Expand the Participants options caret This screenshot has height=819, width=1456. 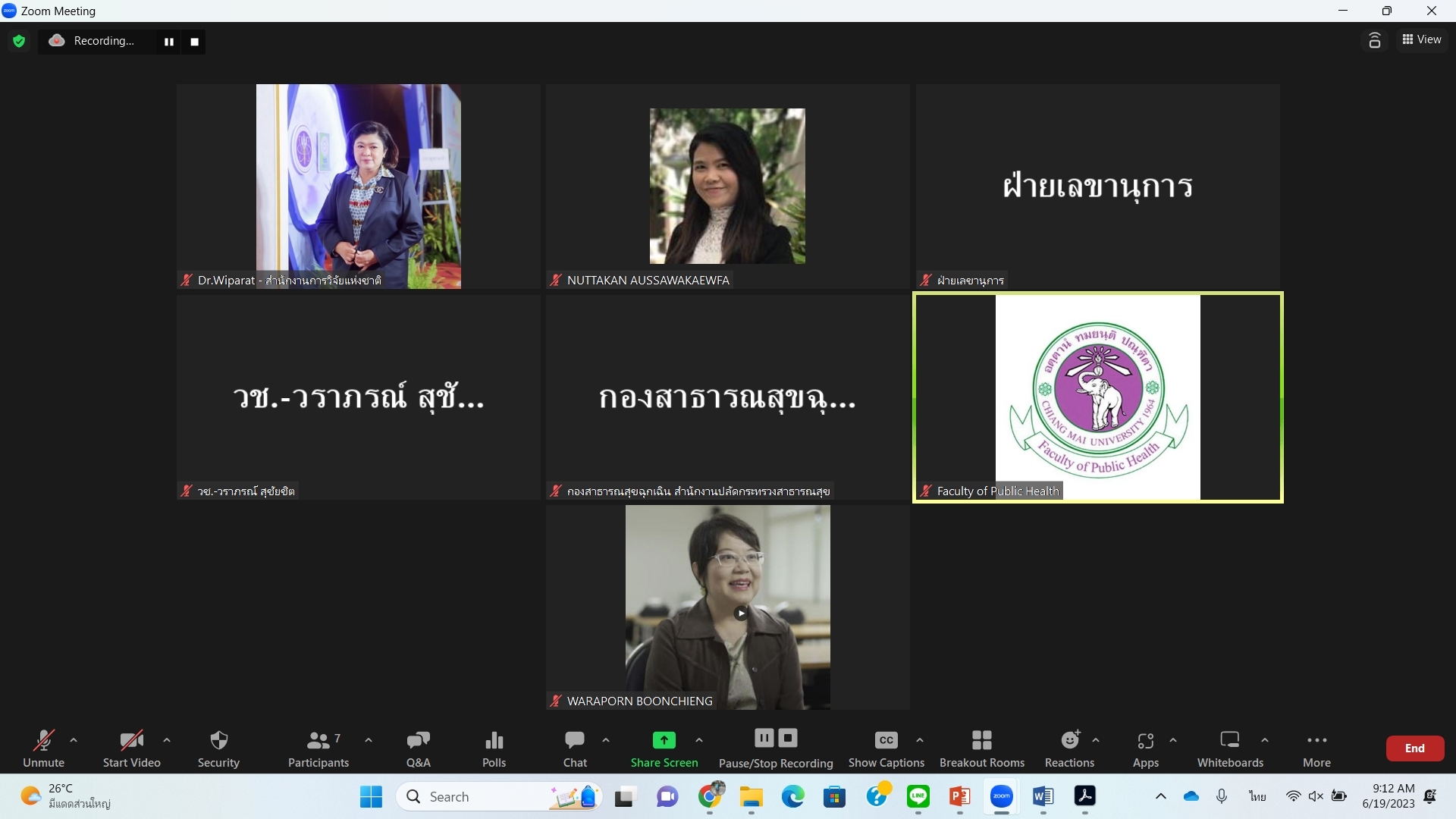click(369, 740)
